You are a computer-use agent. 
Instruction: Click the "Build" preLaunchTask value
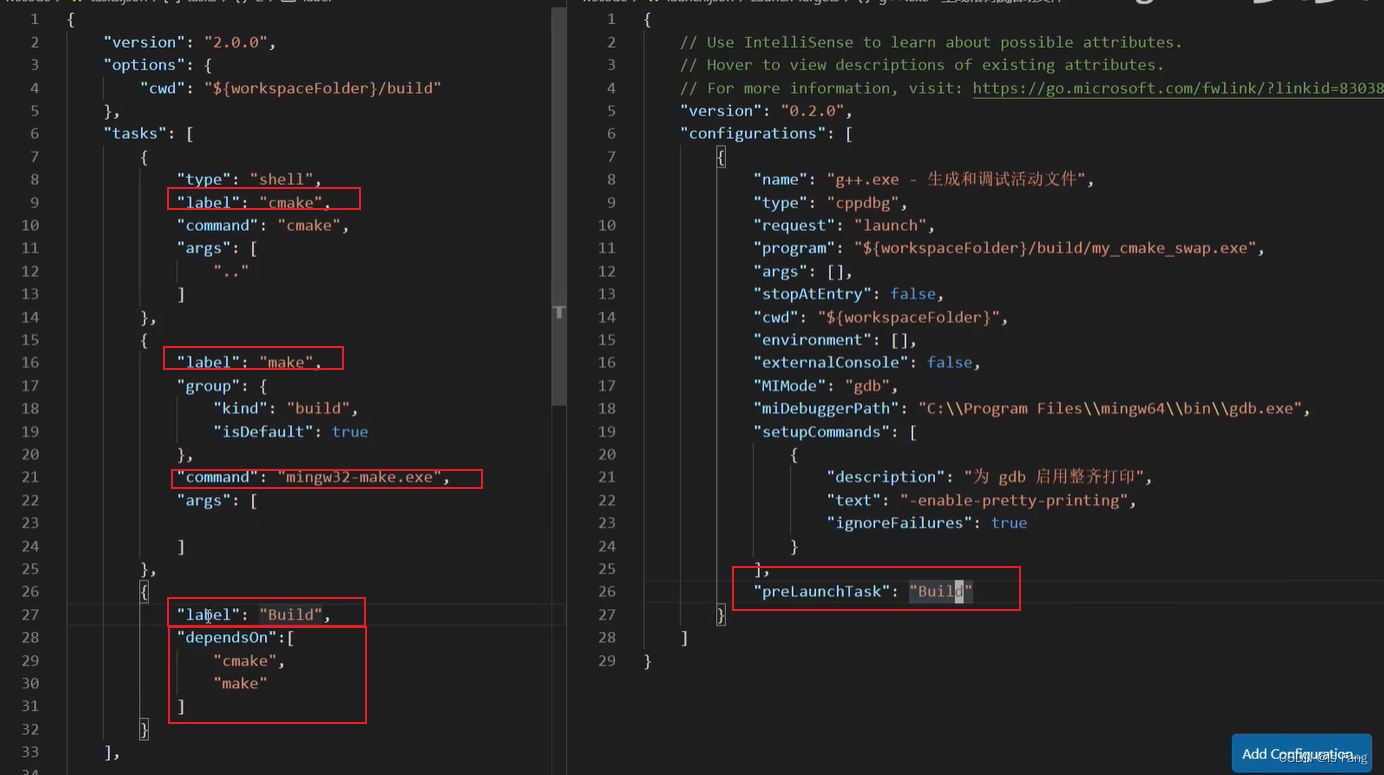click(x=940, y=592)
